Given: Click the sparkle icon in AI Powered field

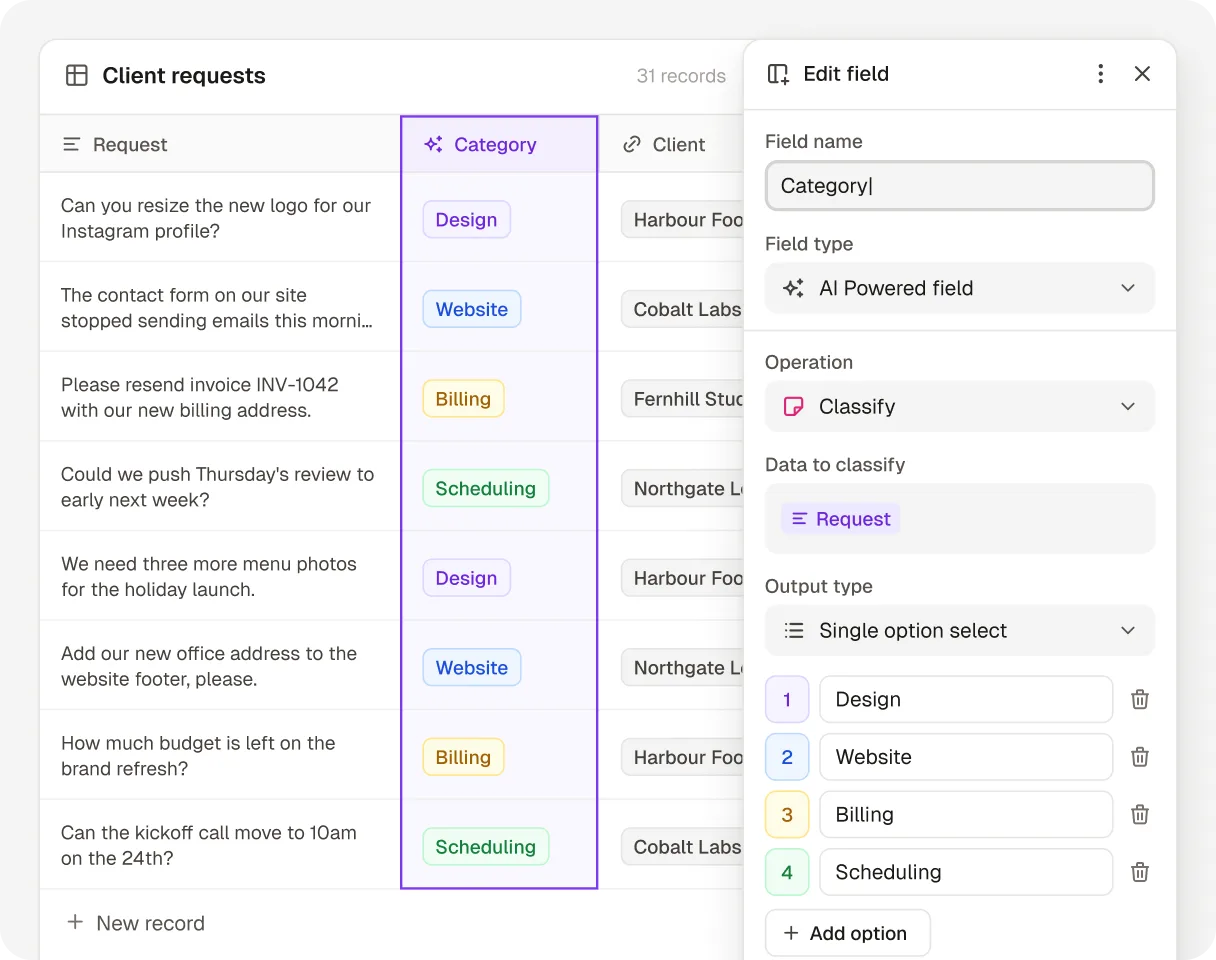Looking at the screenshot, I should coord(793,288).
